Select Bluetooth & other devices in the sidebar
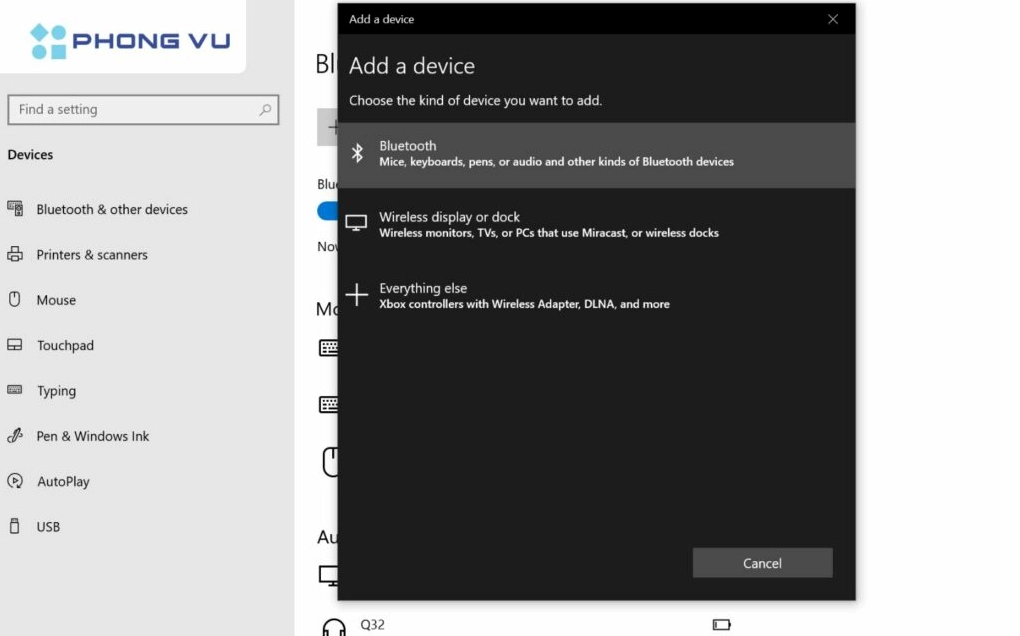The width and height of the screenshot is (1020, 636). (112, 210)
